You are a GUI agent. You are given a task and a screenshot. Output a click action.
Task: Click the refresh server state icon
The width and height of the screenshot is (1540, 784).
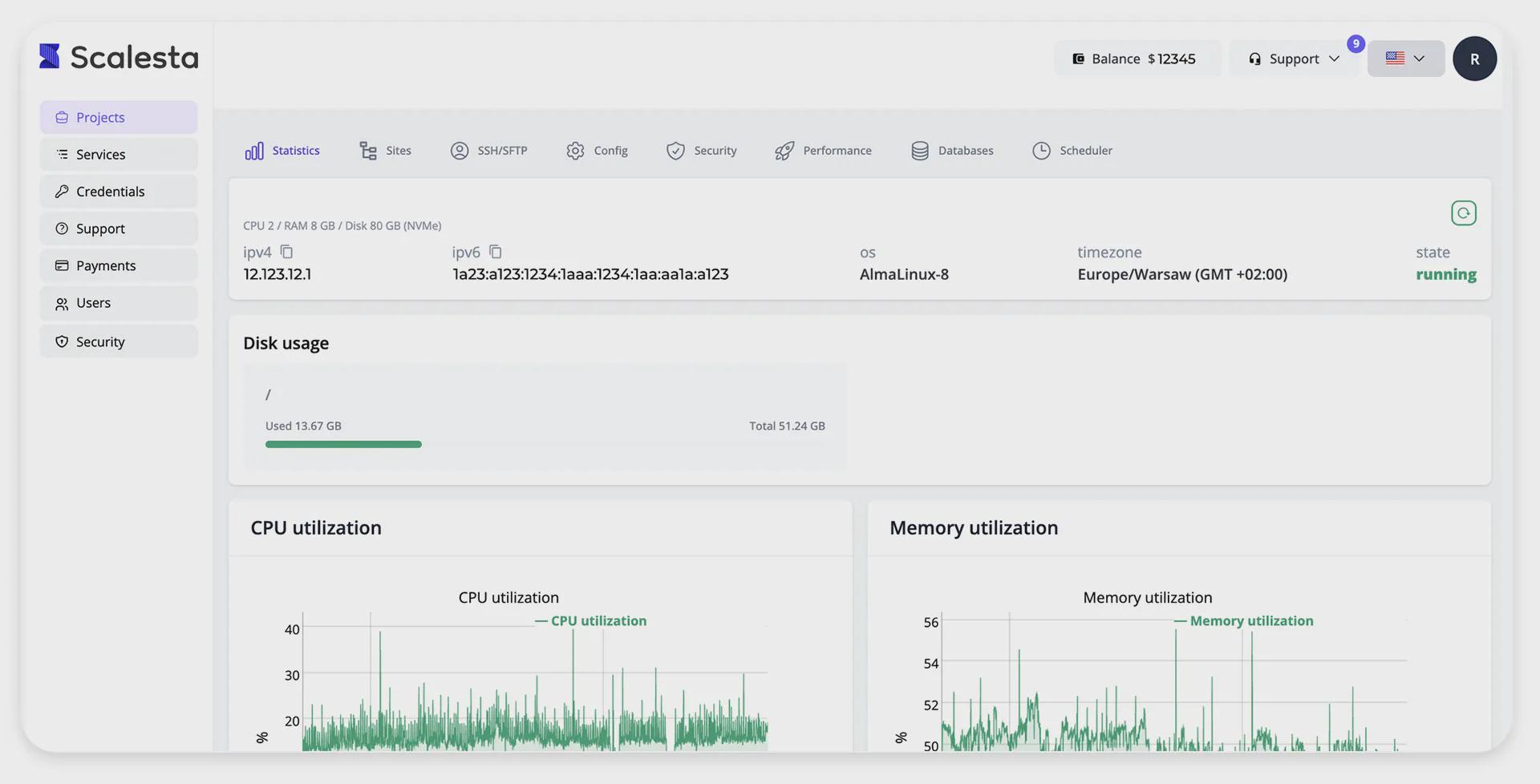click(x=1463, y=213)
